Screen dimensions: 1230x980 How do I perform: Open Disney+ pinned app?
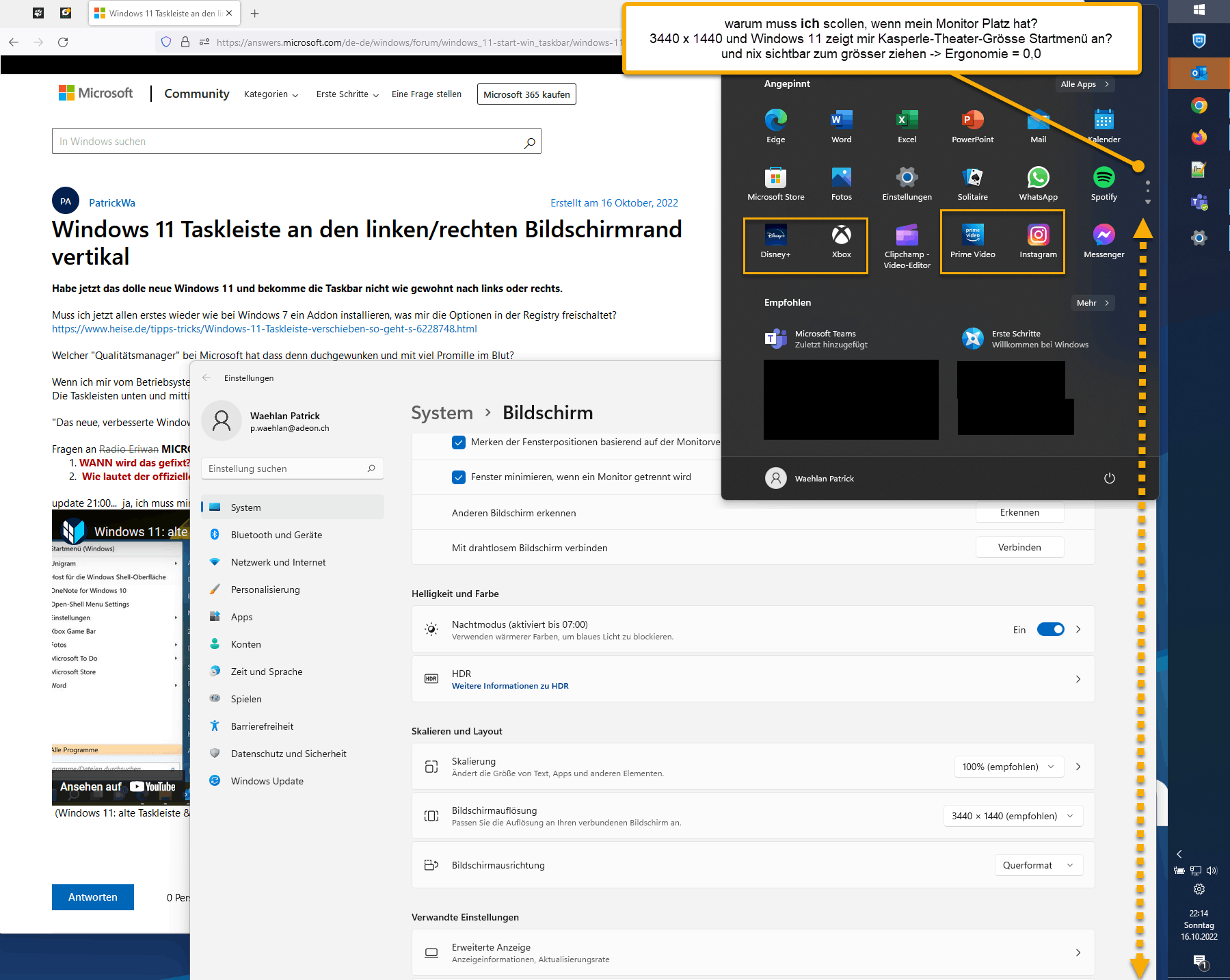(775, 241)
